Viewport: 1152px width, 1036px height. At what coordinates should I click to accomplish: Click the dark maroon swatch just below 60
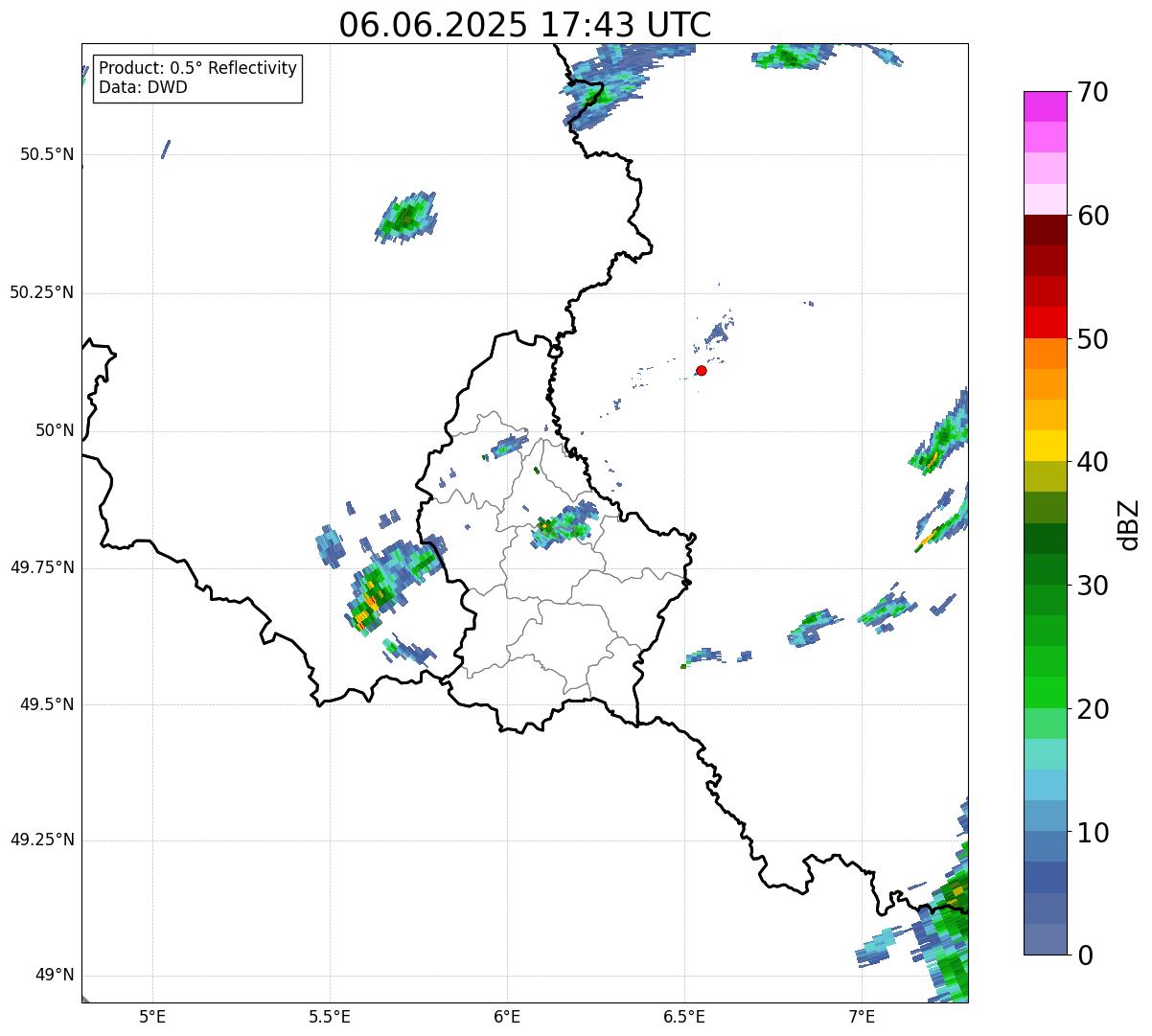1045,230
